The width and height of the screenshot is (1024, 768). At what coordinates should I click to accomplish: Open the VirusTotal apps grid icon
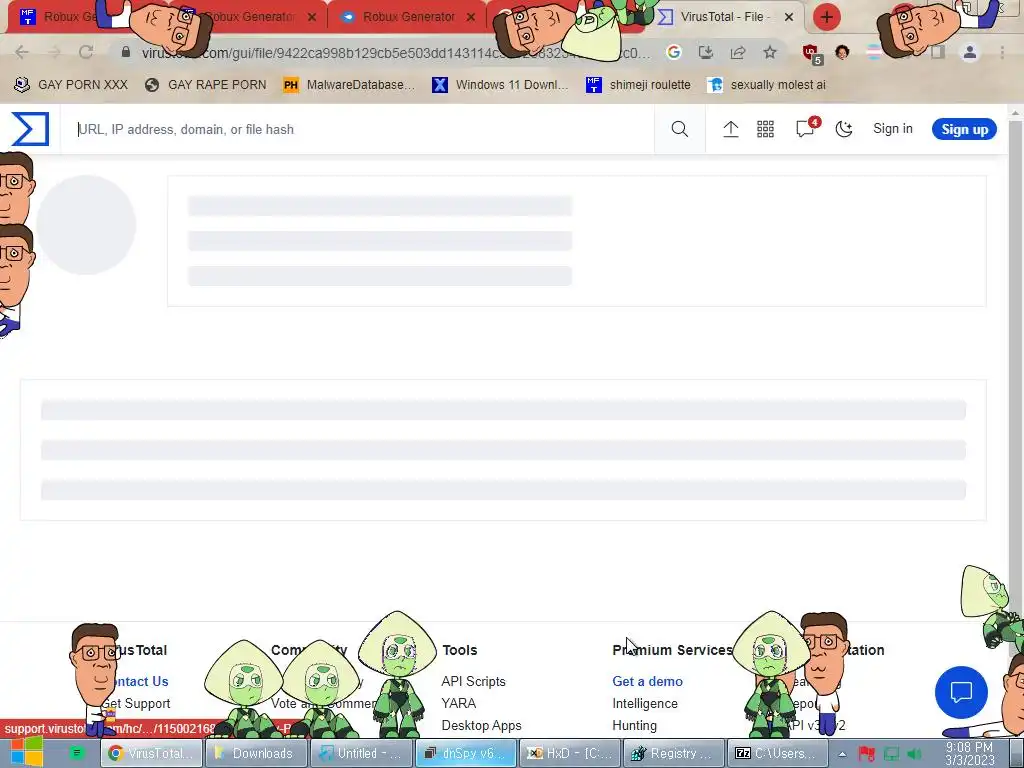pyautogui.click(x=765, y=129)
